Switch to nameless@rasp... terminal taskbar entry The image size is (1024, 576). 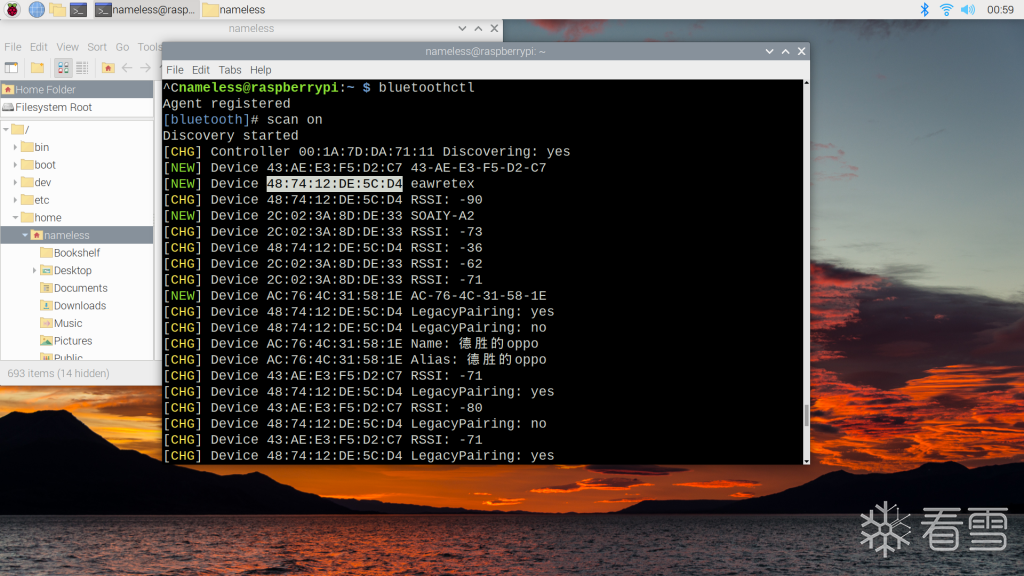(x=145, y=9)
